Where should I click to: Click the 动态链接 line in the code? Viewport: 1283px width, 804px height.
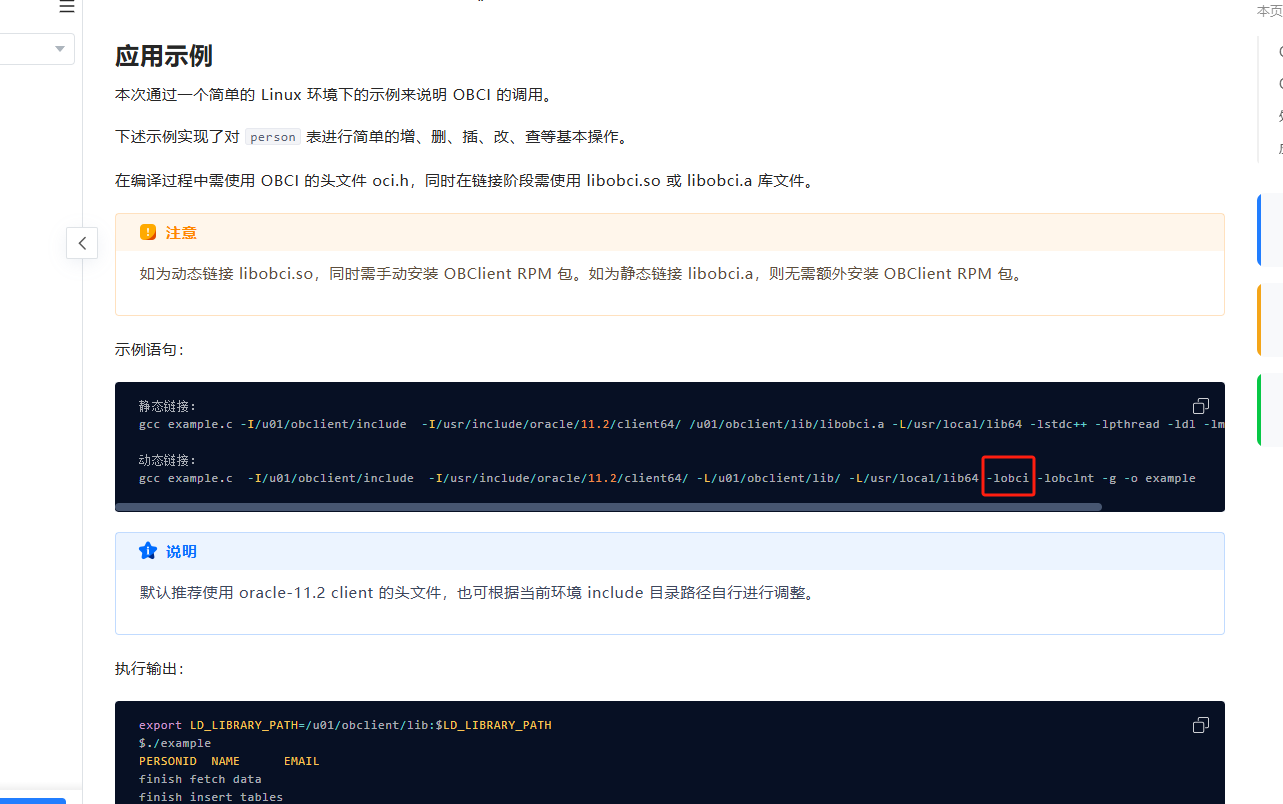click(x=168, y=460)
